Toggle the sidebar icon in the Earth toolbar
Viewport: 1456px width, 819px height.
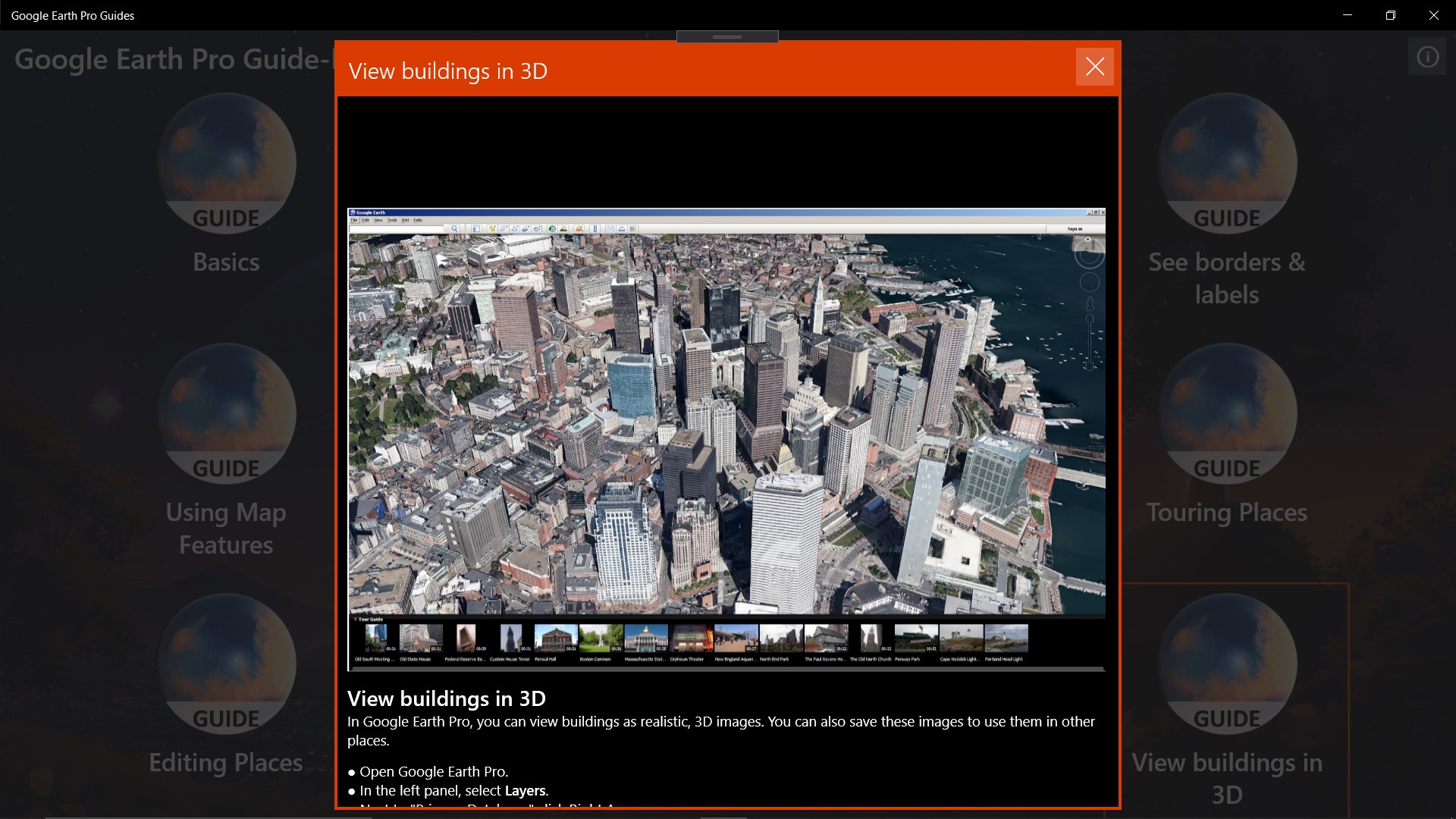[x=476, y=228]
